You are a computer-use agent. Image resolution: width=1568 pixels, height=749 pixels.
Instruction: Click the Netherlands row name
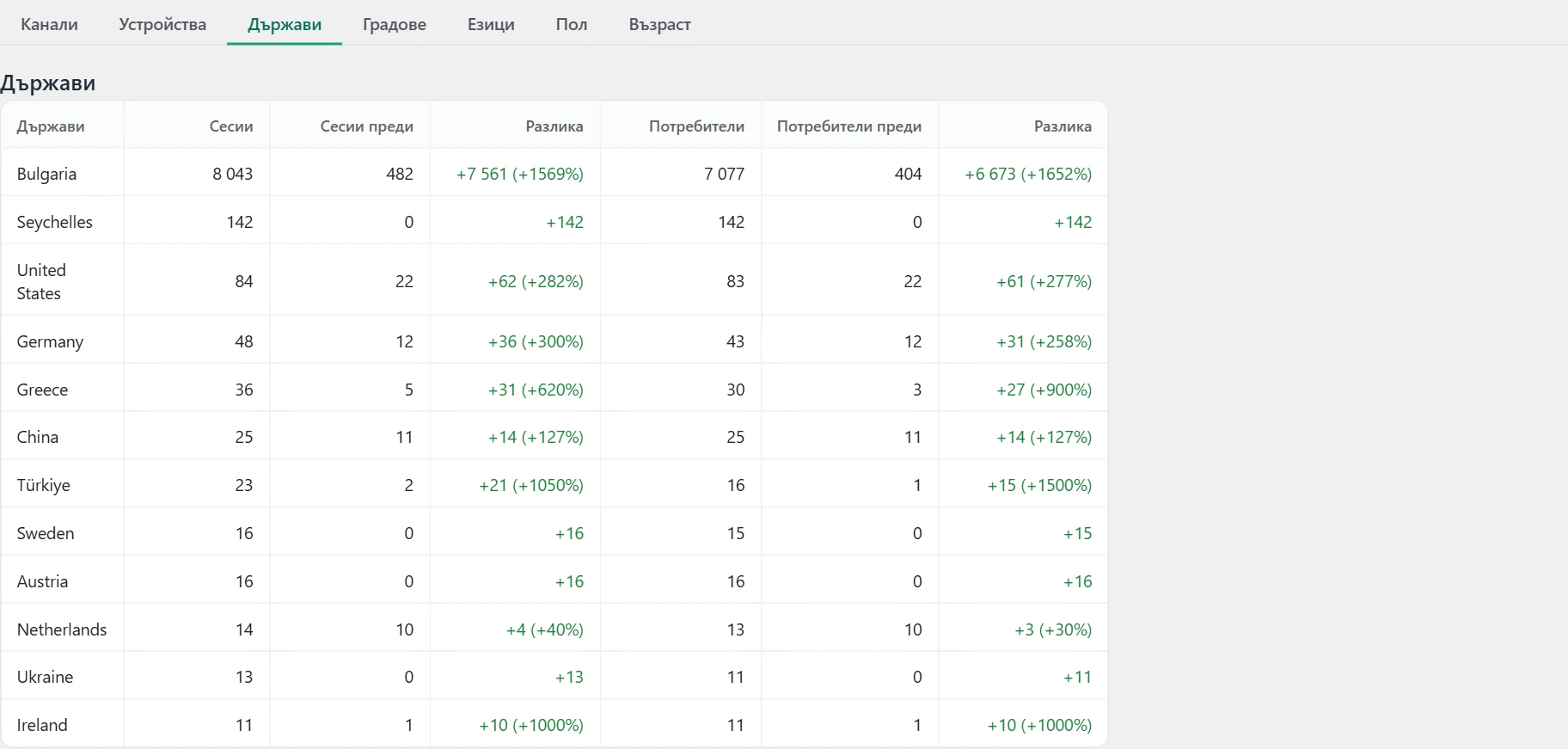pyautogui.click(x=62, y=629)
